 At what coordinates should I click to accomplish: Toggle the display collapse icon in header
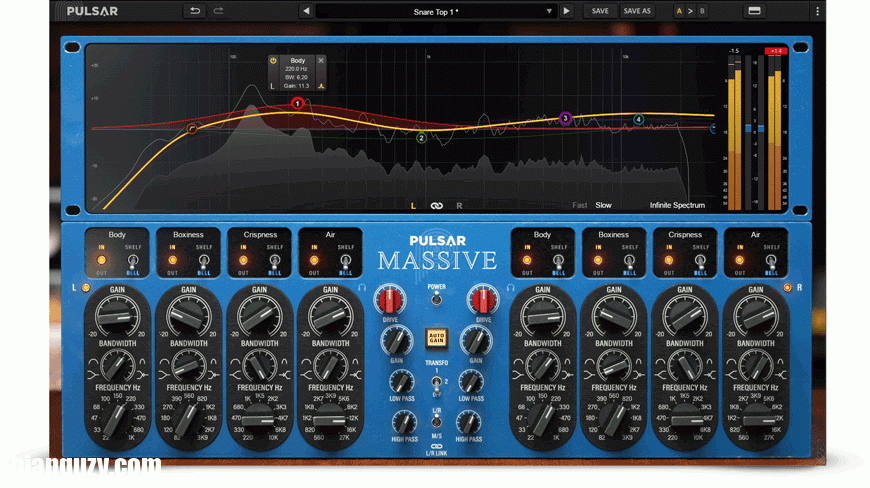[754, 11]
